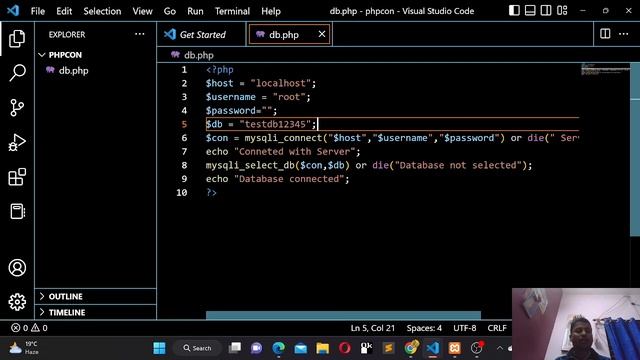Screen dimensions: 640x360
Task: Open Explorer more actions ellipsis
Action: 140,34
